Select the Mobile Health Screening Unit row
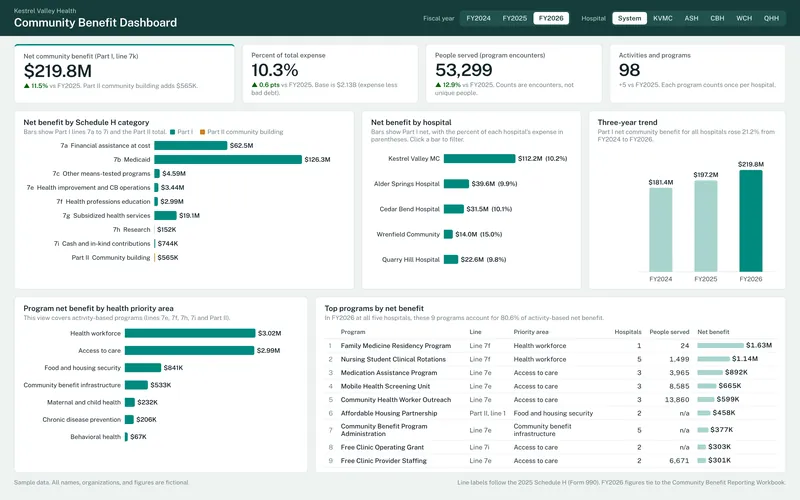The image size is (800, 500). 550,386
